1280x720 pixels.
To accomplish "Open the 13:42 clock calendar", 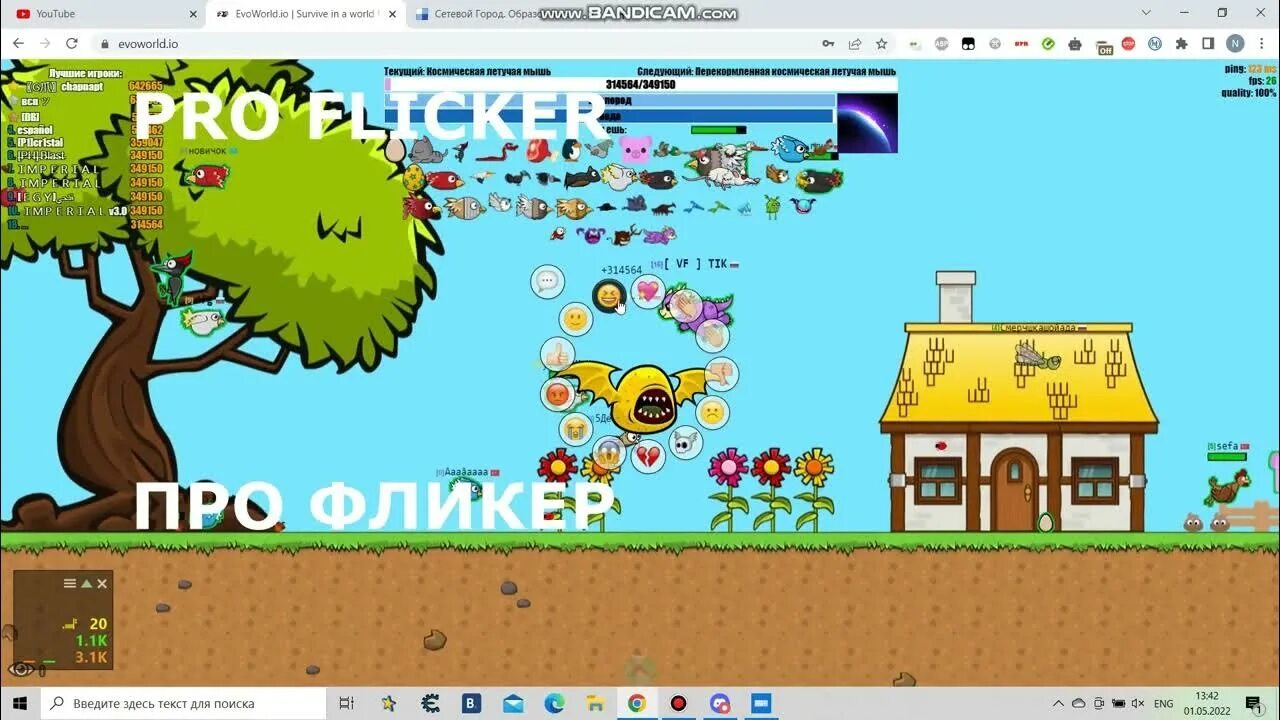I will 1207,703.
